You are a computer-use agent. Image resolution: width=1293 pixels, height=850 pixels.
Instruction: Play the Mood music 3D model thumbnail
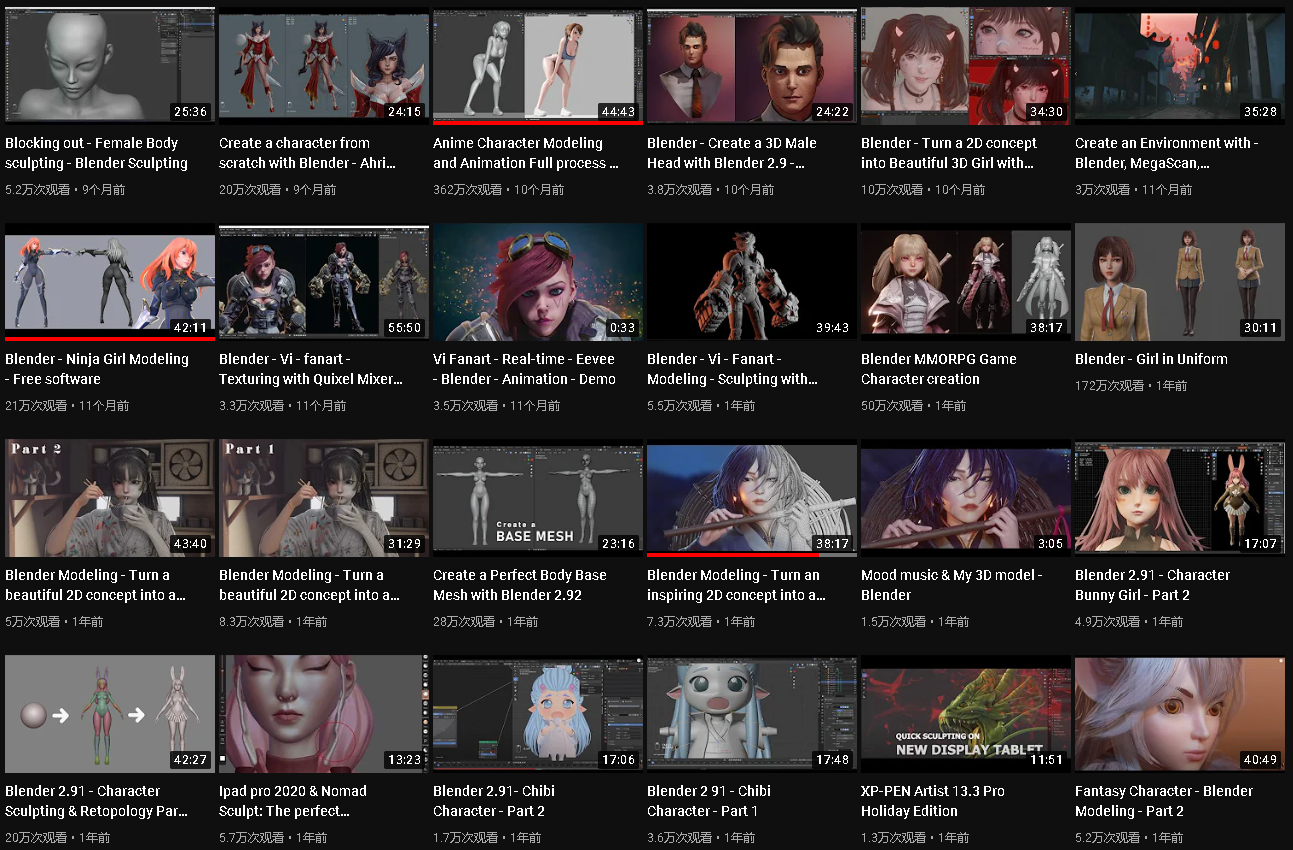[966, 497]
